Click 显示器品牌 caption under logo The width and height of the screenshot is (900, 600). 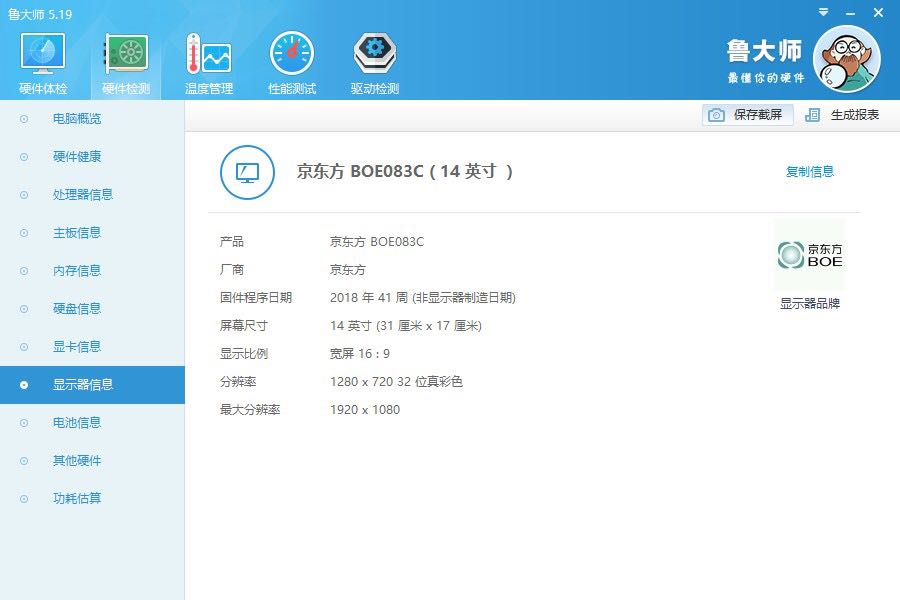(809, 303)
